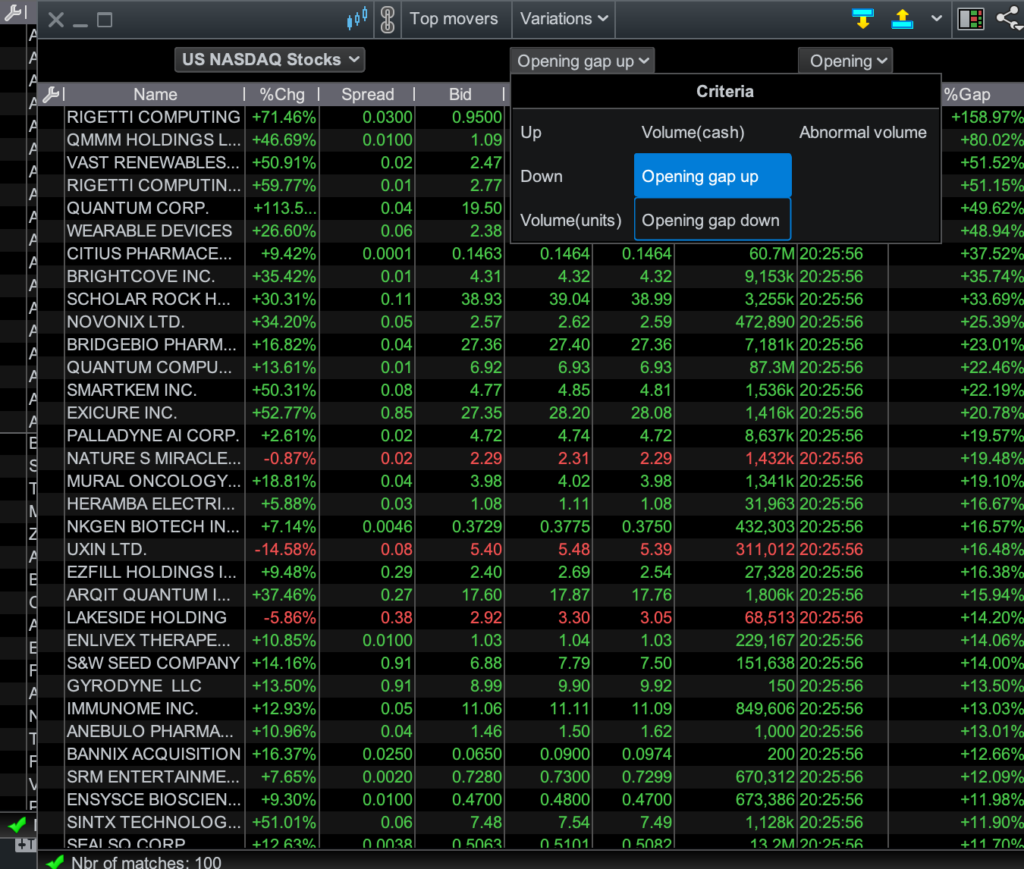Choose the Volume(cash) criteria
The image size is (1024, 869).
point(693,133)
